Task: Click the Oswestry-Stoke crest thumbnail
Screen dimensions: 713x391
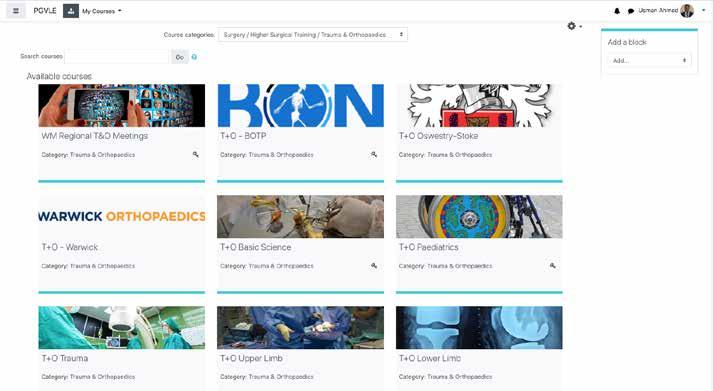Action: pos(479,105)
